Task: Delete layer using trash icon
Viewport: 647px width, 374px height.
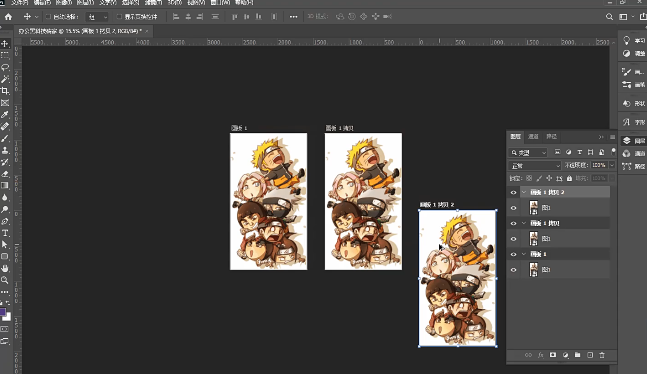Action: (602, 355)
